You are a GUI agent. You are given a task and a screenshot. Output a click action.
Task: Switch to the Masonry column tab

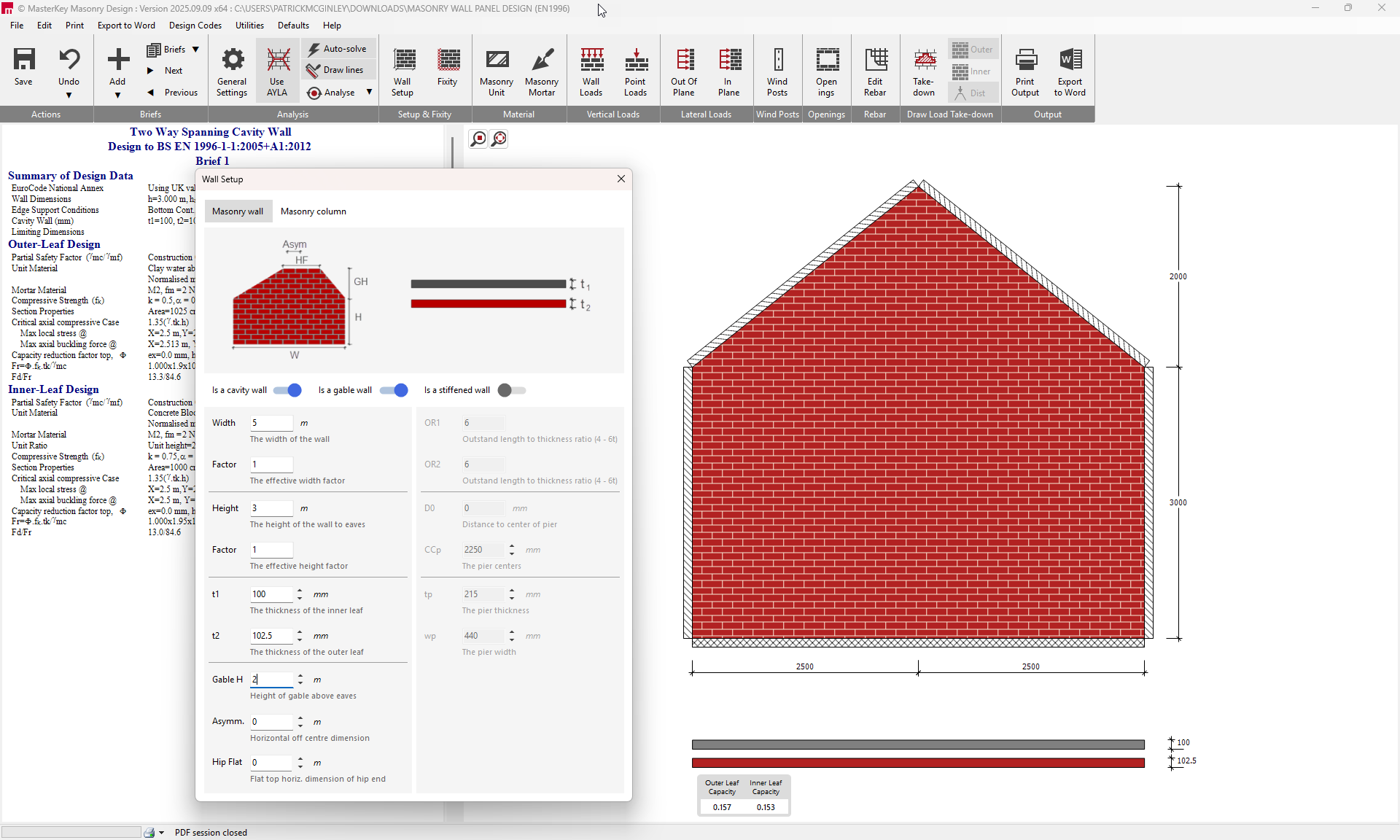click(313, 211)
